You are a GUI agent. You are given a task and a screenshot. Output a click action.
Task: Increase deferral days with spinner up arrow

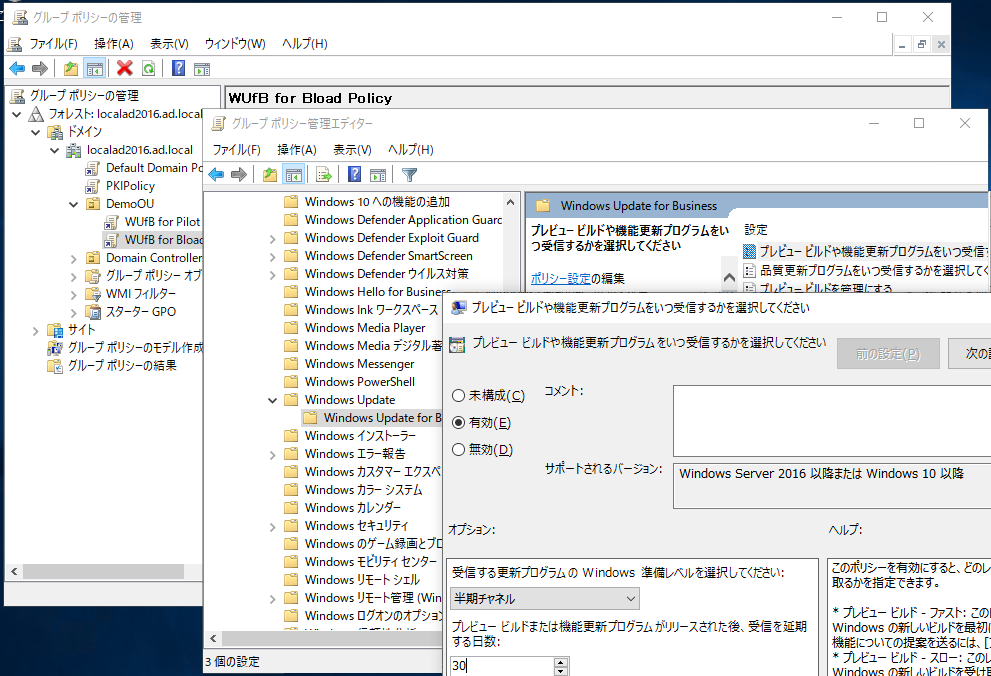(561, 661)
